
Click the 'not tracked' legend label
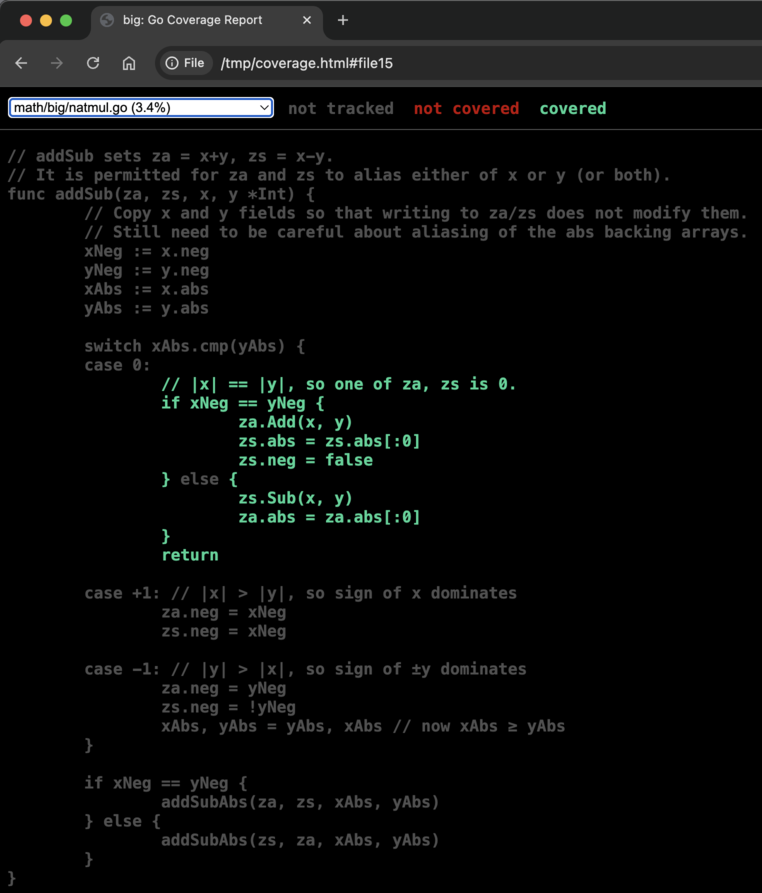pos(341,108)
